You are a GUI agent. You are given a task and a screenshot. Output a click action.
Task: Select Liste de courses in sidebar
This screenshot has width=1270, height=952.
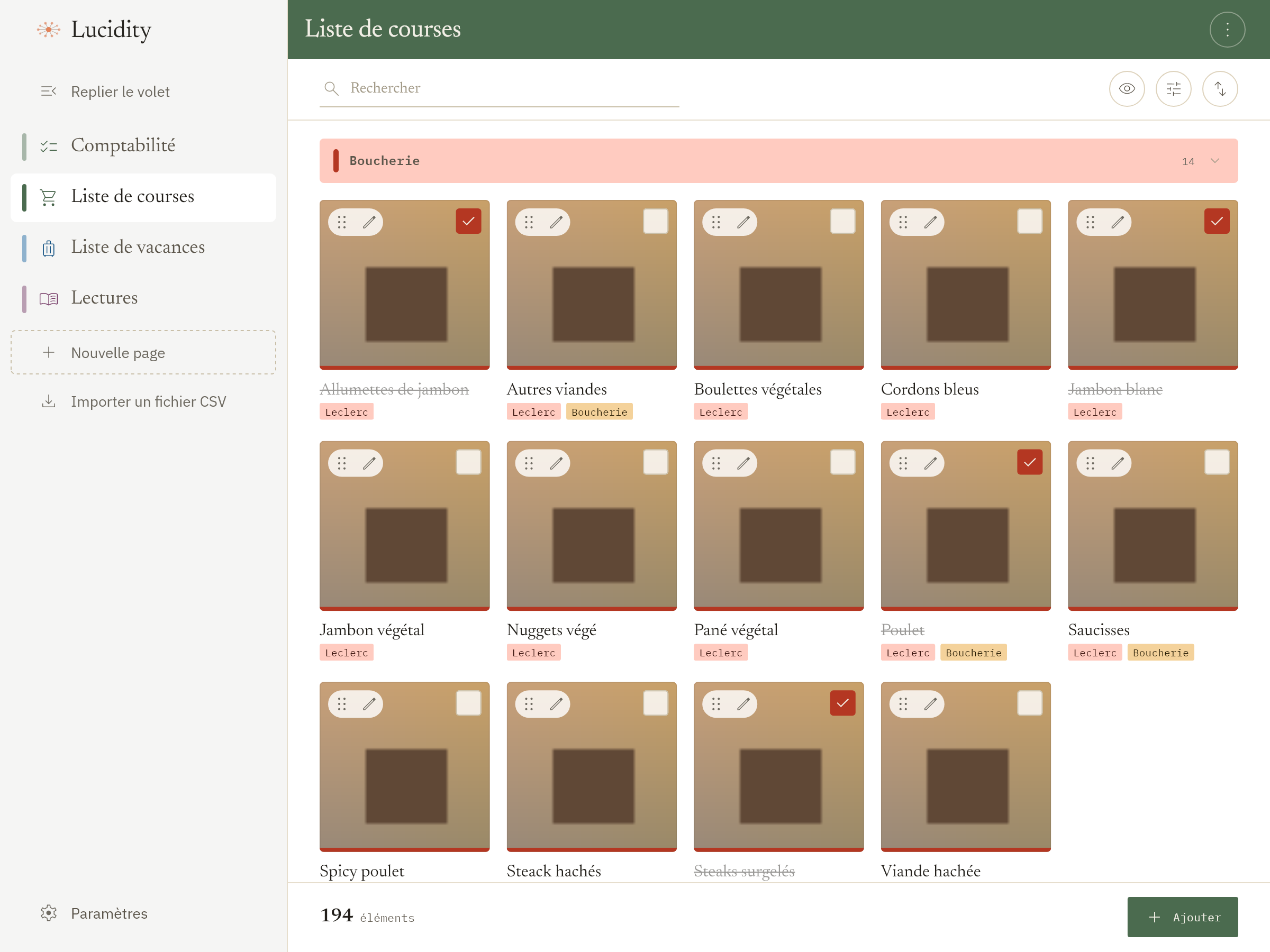143,197
